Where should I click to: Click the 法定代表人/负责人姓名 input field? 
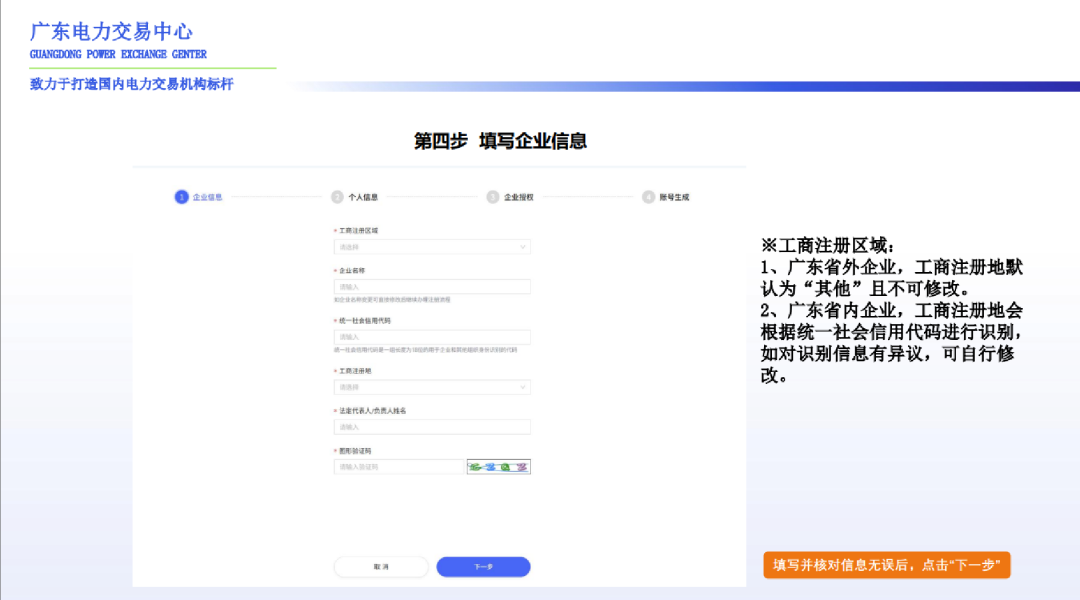pyautogui.click(x=432, y=426)
